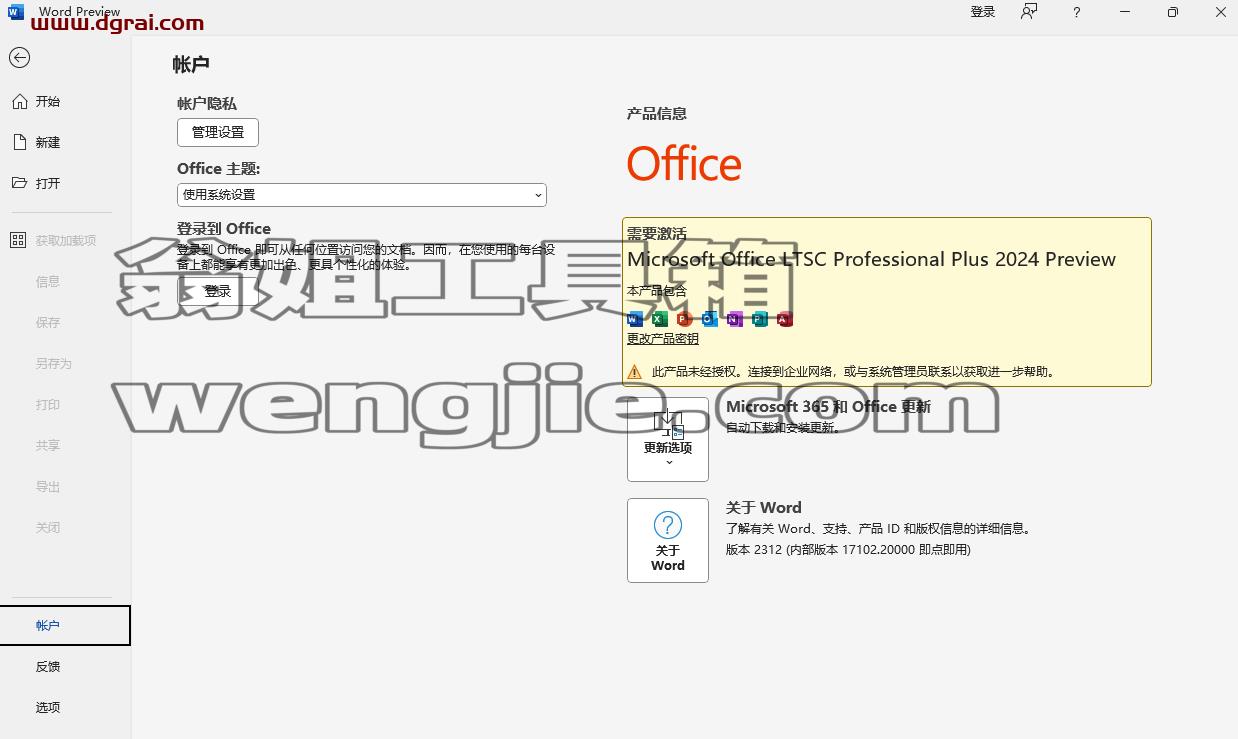
Task: Click the 管理设置 button
Action: (218, 132)
